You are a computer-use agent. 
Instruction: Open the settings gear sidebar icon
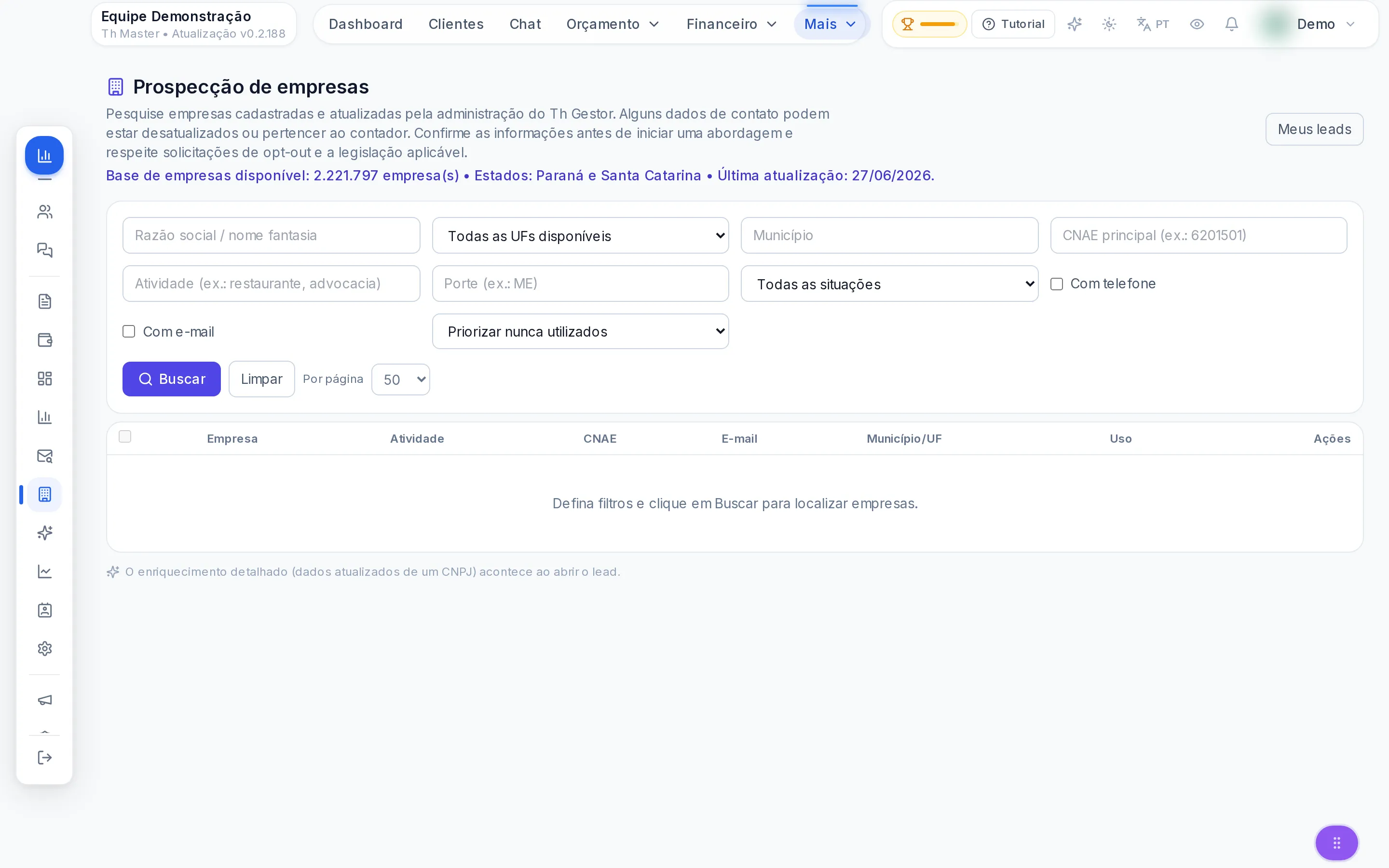pyautogui.click(x=45, y=649)
